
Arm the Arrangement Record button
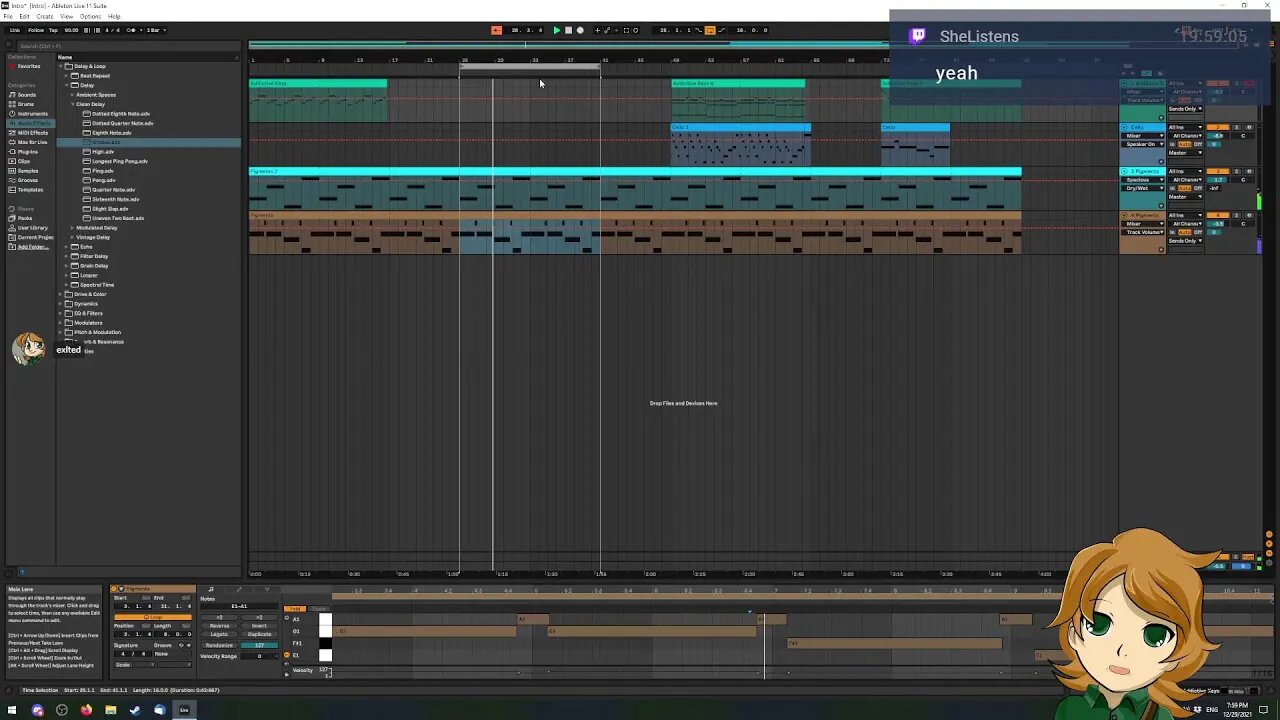click(580, 30)
